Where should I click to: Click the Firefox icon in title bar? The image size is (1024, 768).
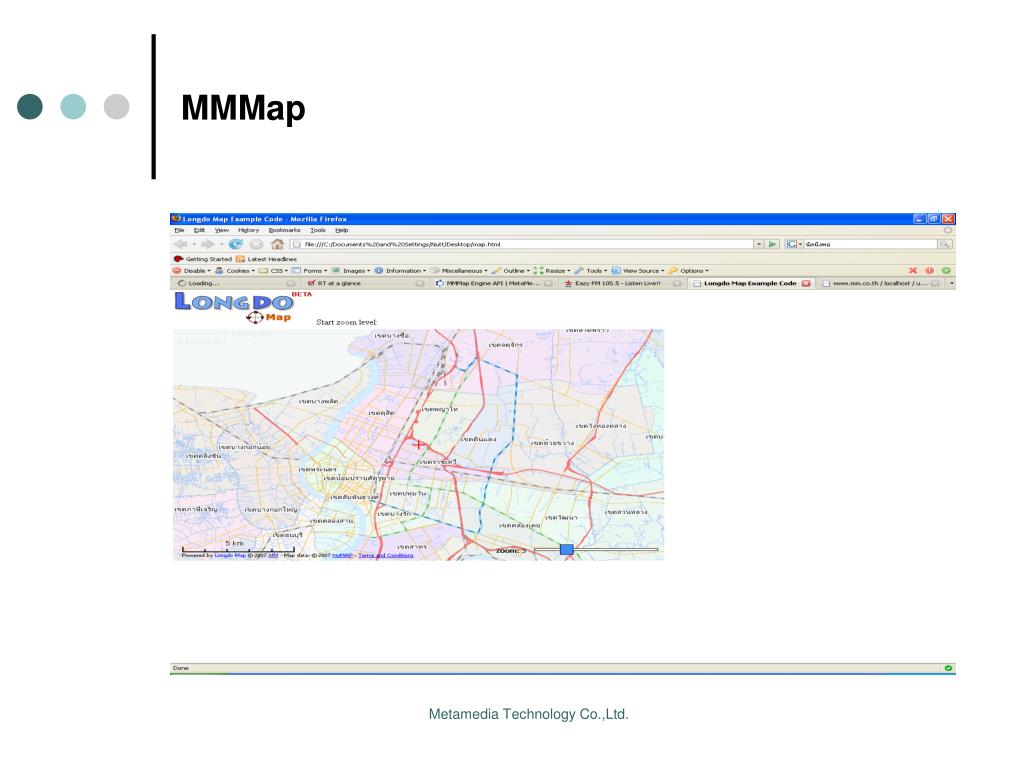pos(176,219)
